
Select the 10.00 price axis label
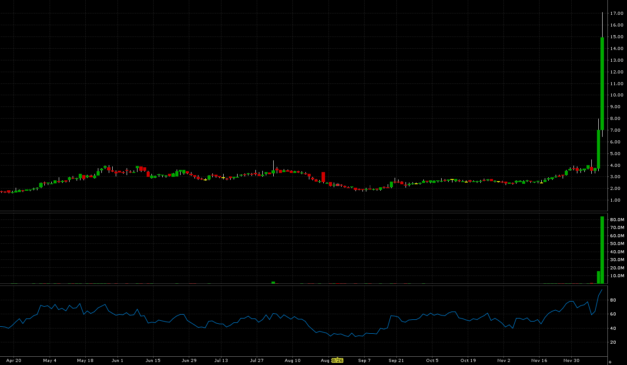click(x=617, y=95)
